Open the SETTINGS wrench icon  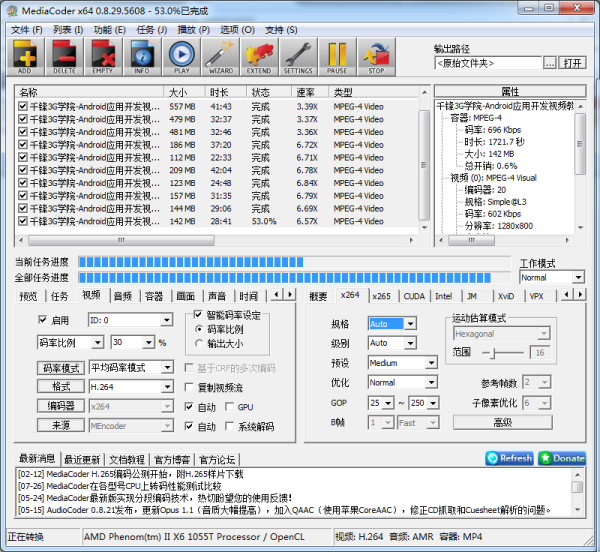[x=298, y=57]
